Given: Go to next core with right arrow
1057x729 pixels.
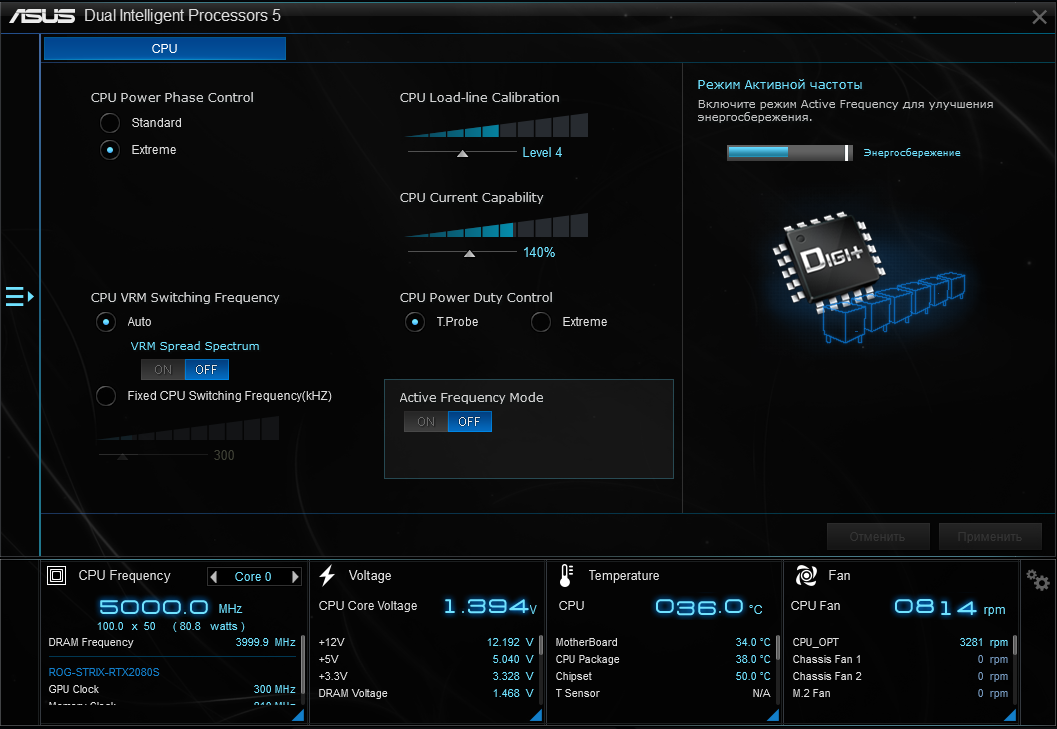Looking at the screenshot, I should tap(295, 577).
